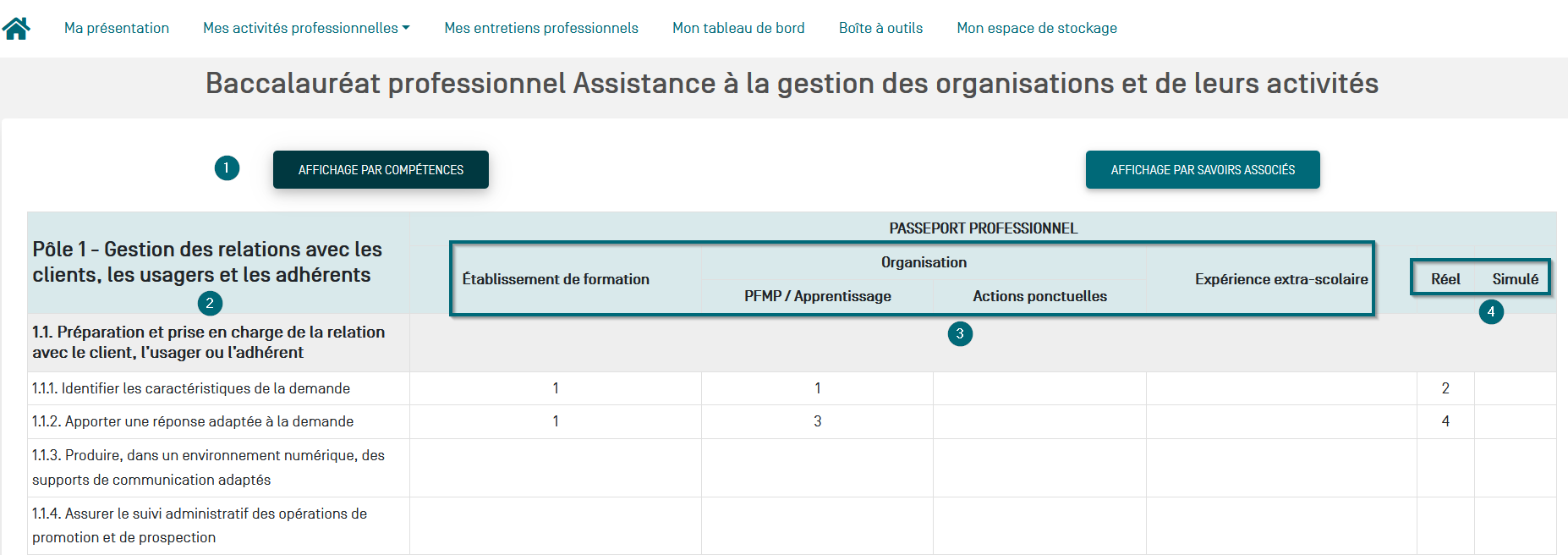
Task: Click the PFMP / Apprentissage column header
Action: pyautogui.click(x=817, y=296)
